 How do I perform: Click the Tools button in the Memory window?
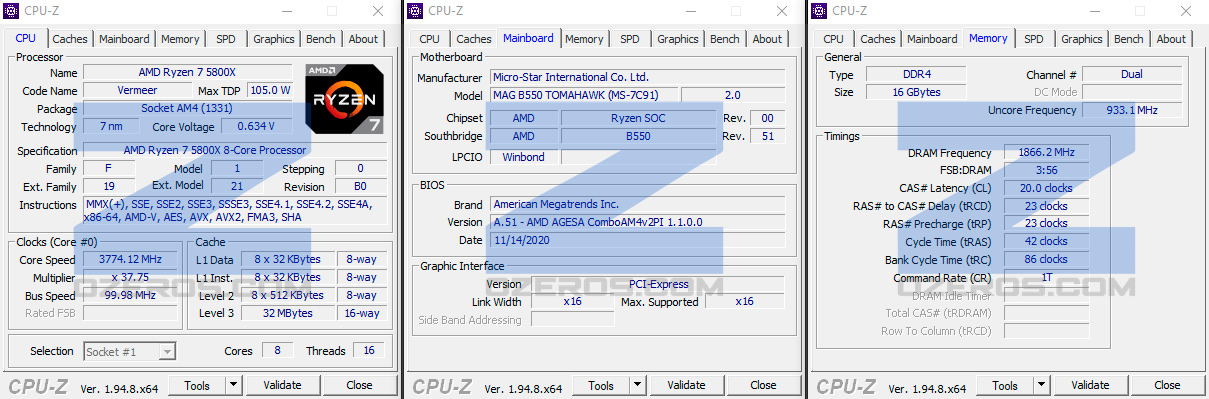click(1005, 385)
